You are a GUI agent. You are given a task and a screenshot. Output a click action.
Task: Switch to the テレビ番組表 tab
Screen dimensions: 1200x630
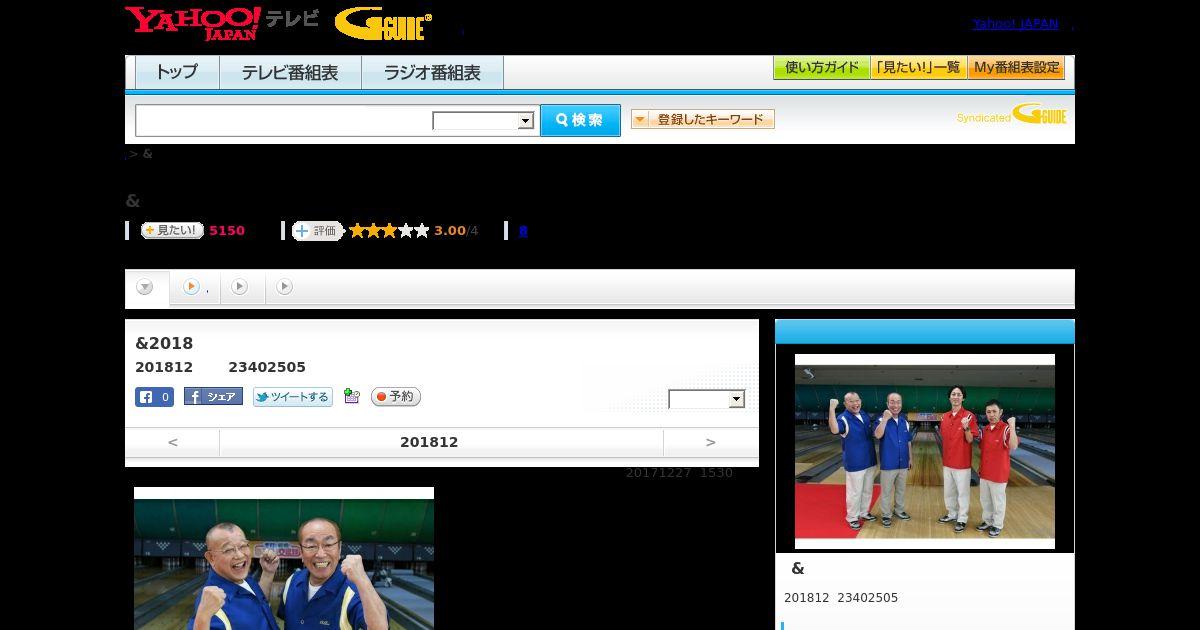coord(290,73)
